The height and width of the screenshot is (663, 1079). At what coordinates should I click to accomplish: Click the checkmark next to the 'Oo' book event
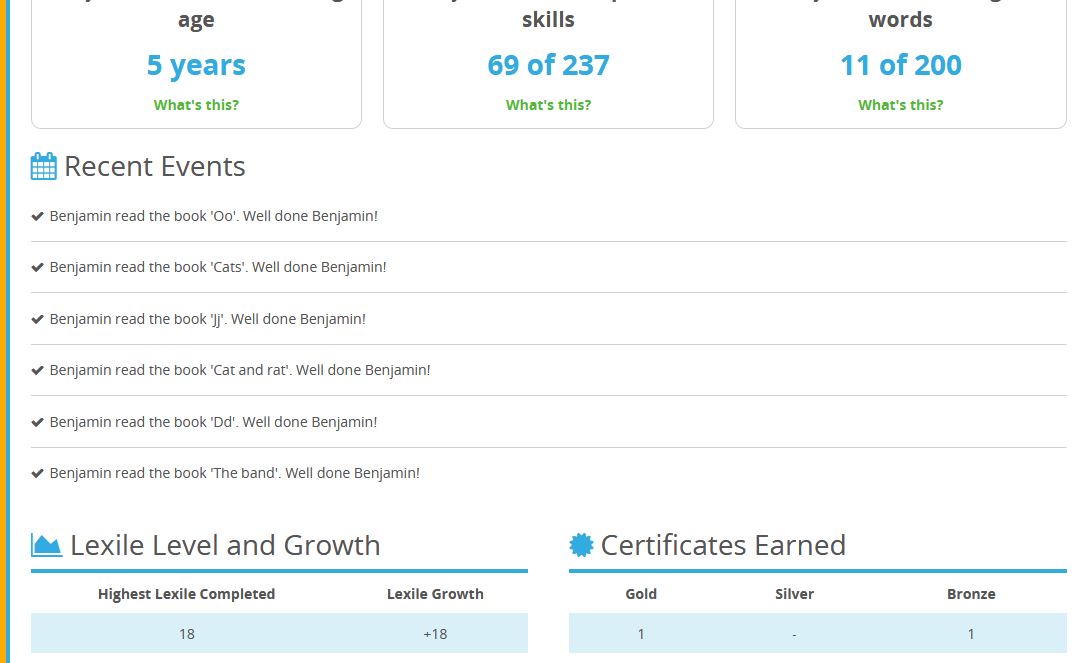(x=38, y=216)
